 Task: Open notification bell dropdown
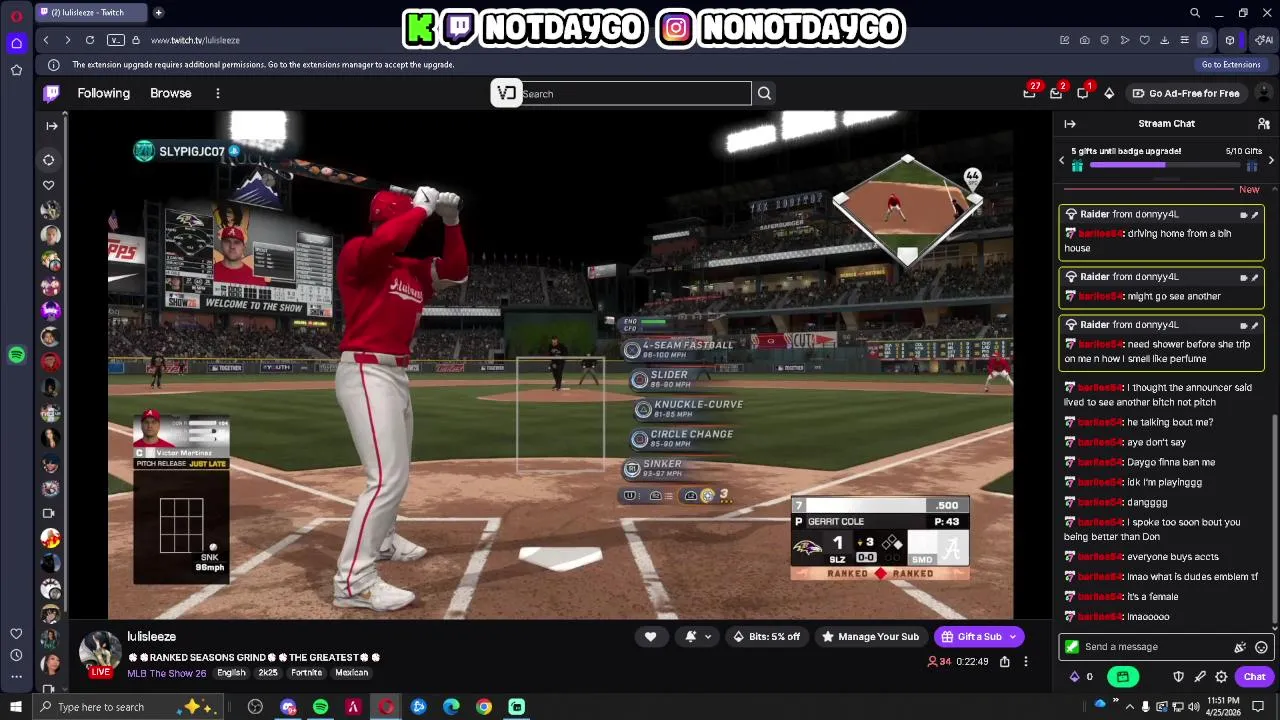(x=698, y=637)
